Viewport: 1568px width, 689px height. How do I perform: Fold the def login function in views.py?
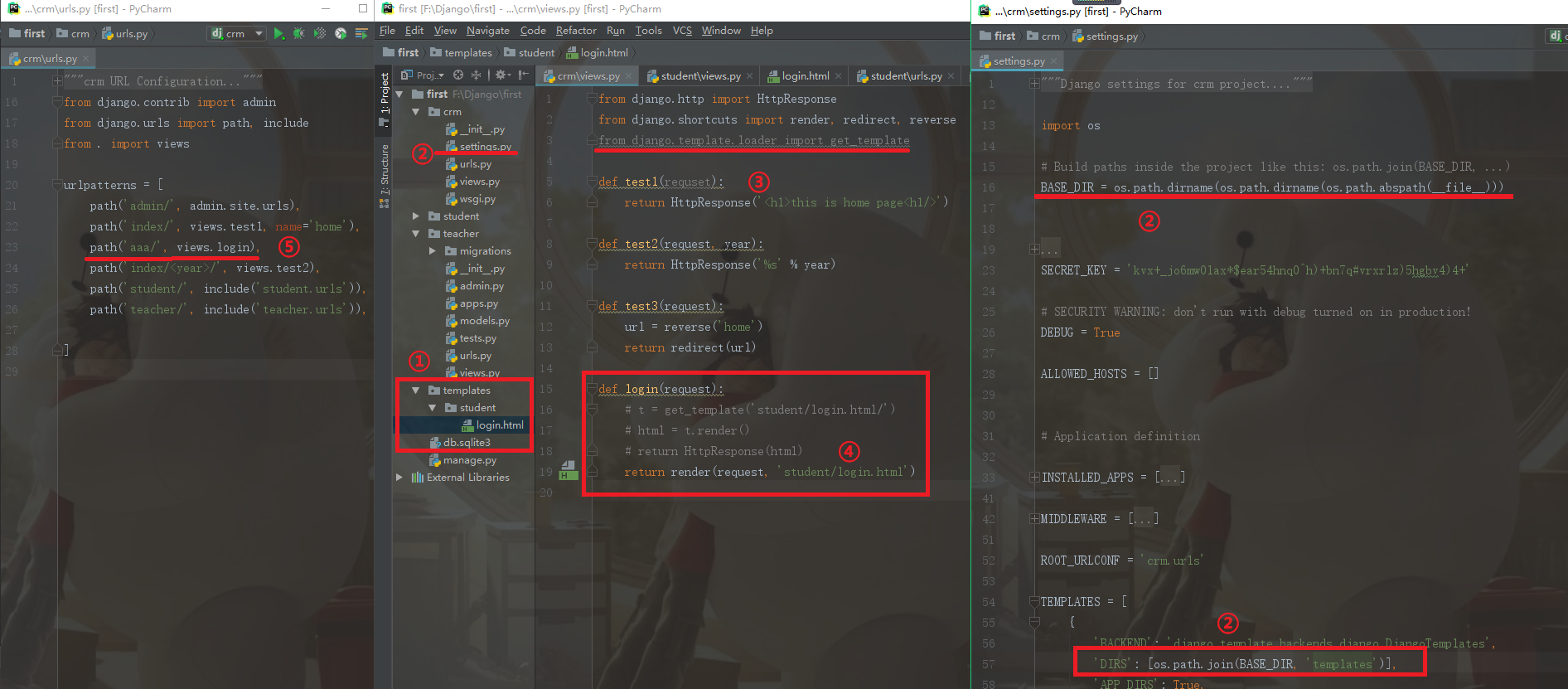(592, 390)
